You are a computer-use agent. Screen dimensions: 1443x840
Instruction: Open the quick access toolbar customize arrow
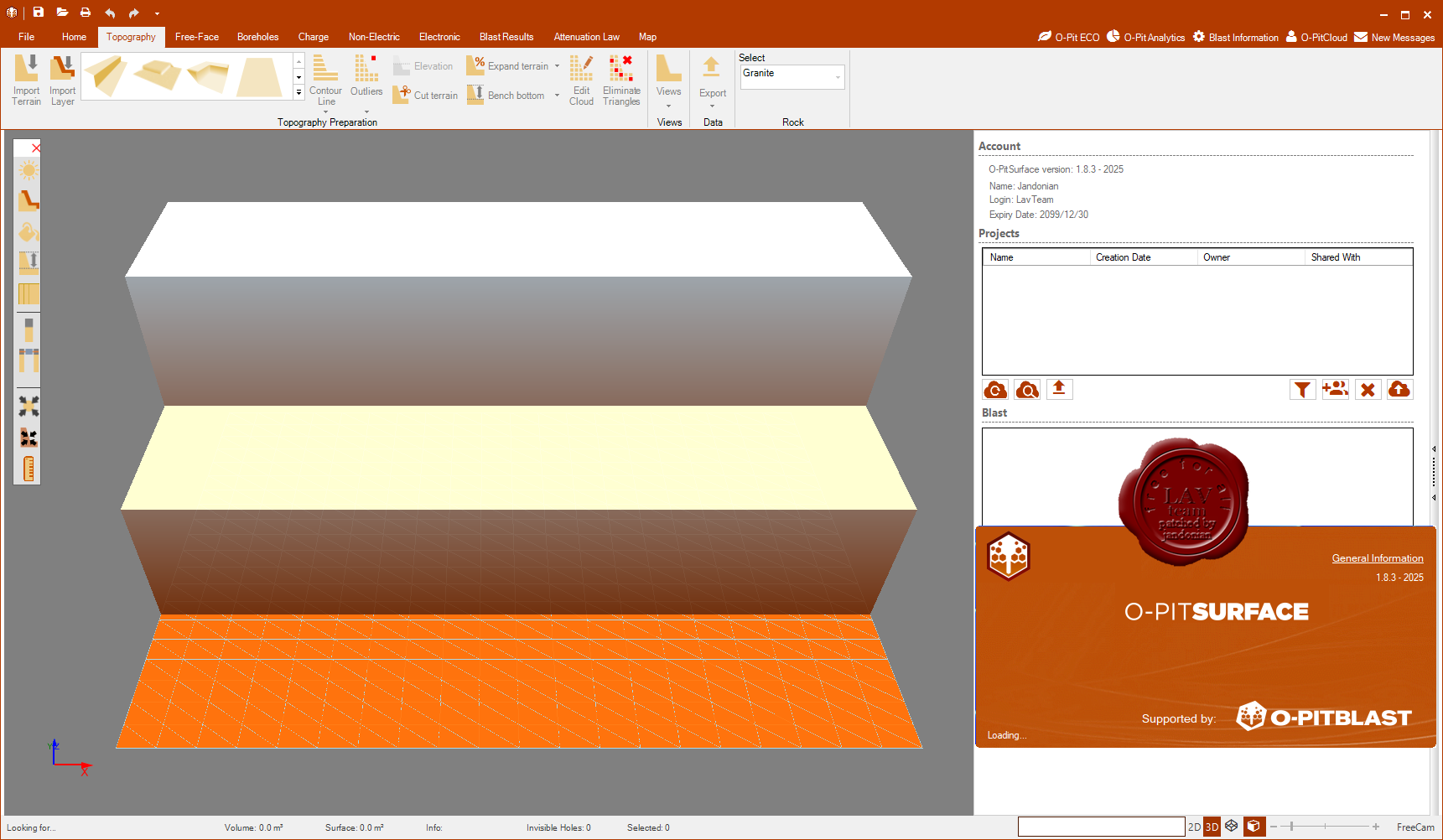pos(157,13)
